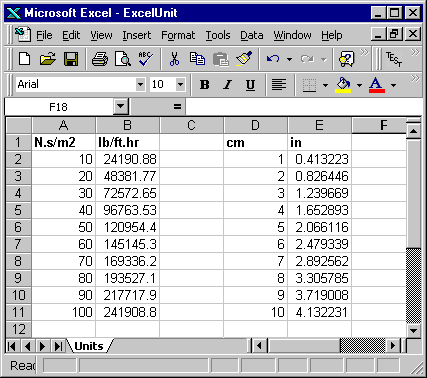Apply yellow fill color bucket
The width and height of the screenshot is (427, 378).
[x=344, y=85]
